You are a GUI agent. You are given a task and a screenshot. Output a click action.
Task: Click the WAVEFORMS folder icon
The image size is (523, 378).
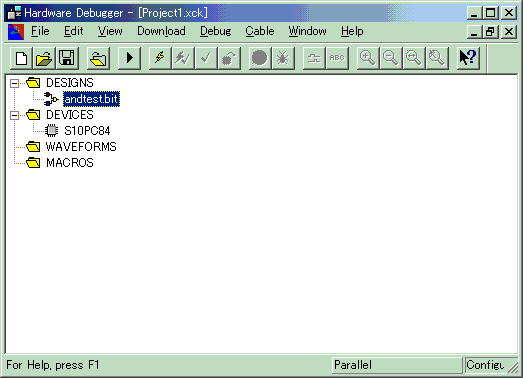pyautogui.click(x=33, y=146)
